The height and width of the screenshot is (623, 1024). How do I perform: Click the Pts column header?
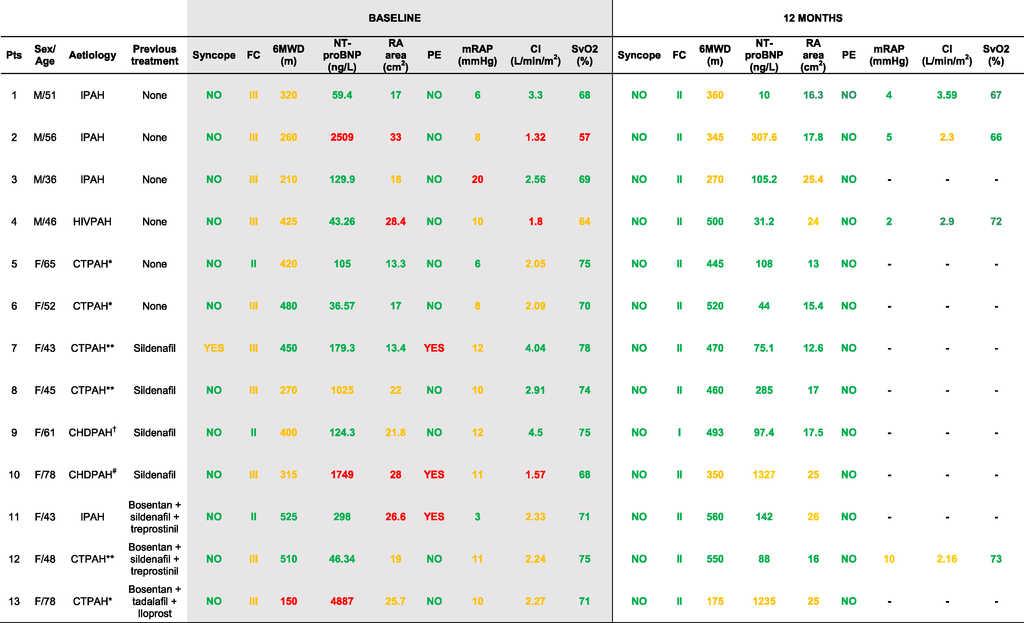14,55
